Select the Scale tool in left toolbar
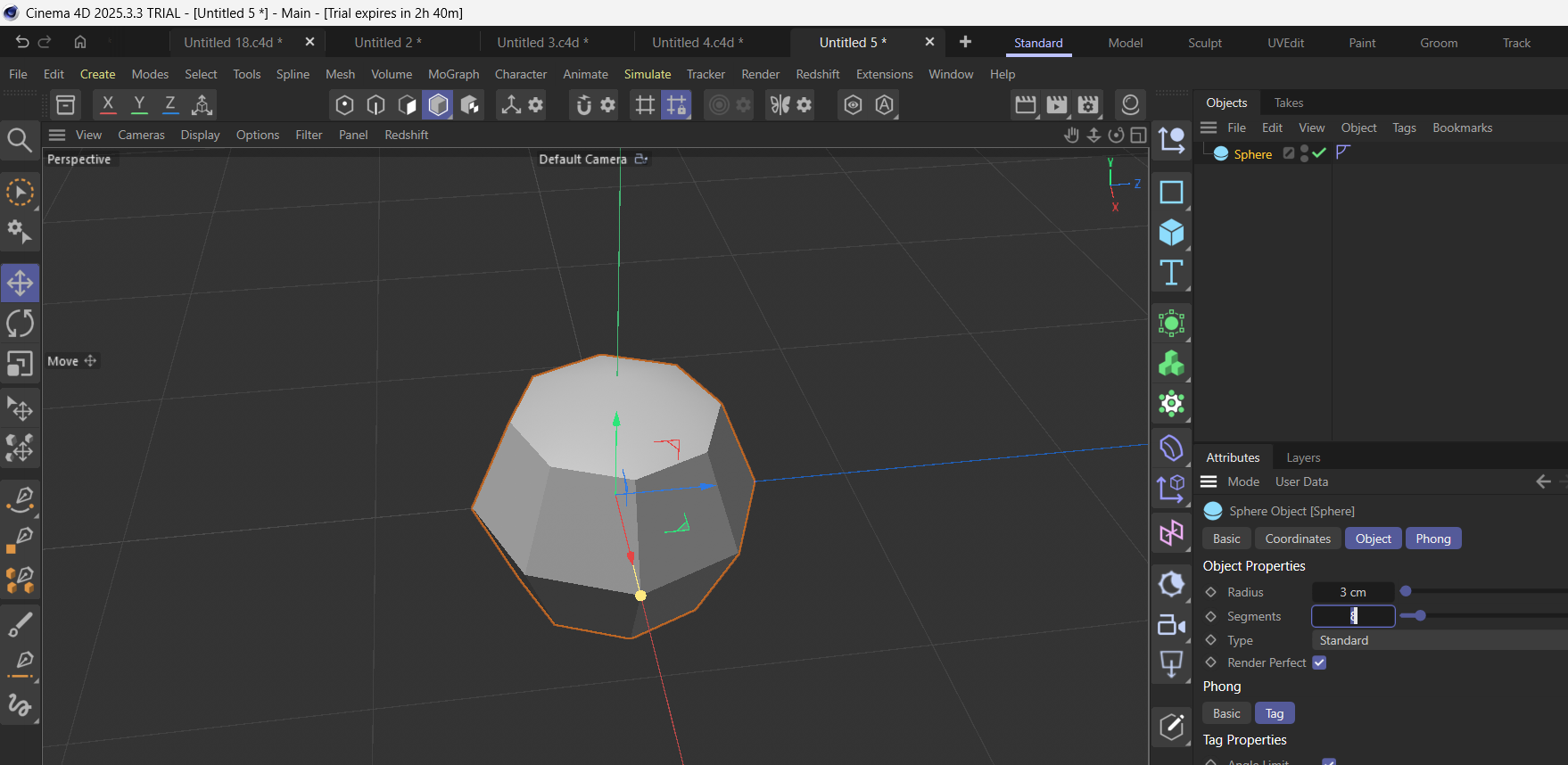The height and width of the screenshot is (765, 1568). coord(20,364)
